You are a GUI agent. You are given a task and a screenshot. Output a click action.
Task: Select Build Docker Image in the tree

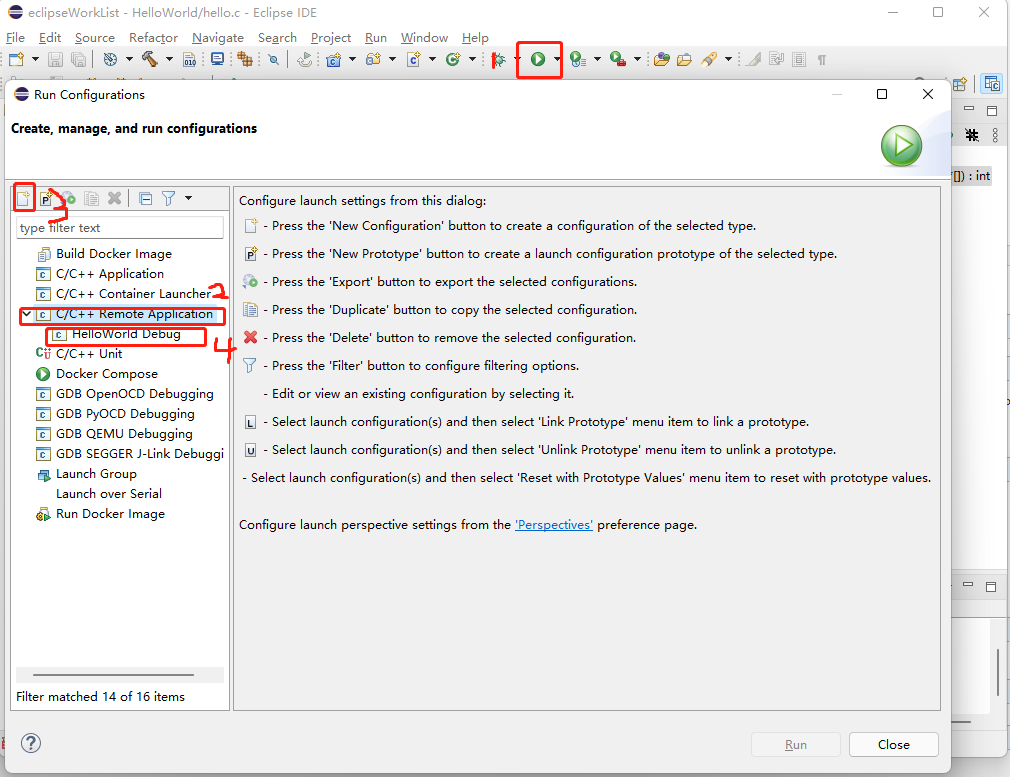(113, 254)
